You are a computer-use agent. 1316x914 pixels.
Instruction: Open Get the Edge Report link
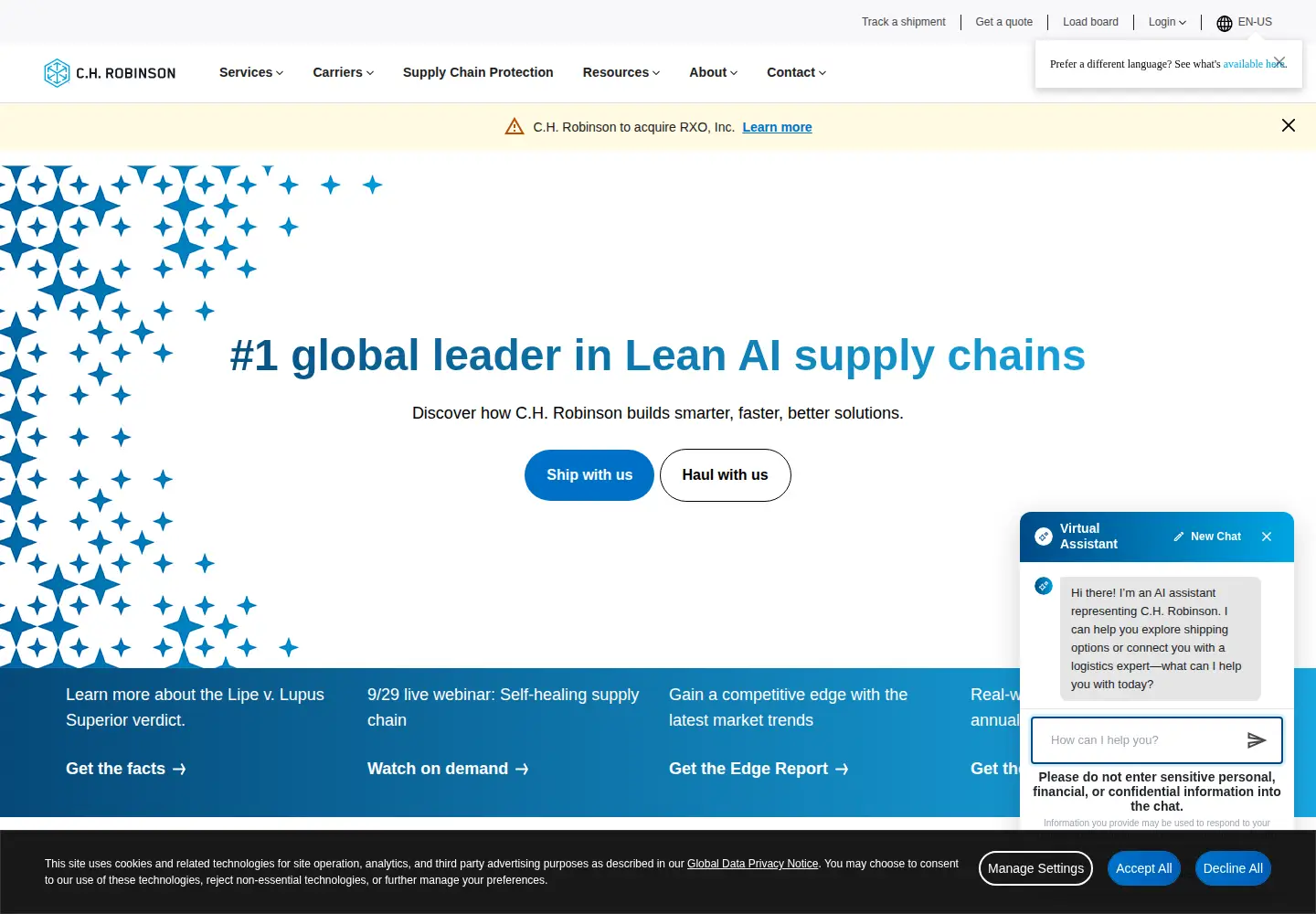point(759,769)
